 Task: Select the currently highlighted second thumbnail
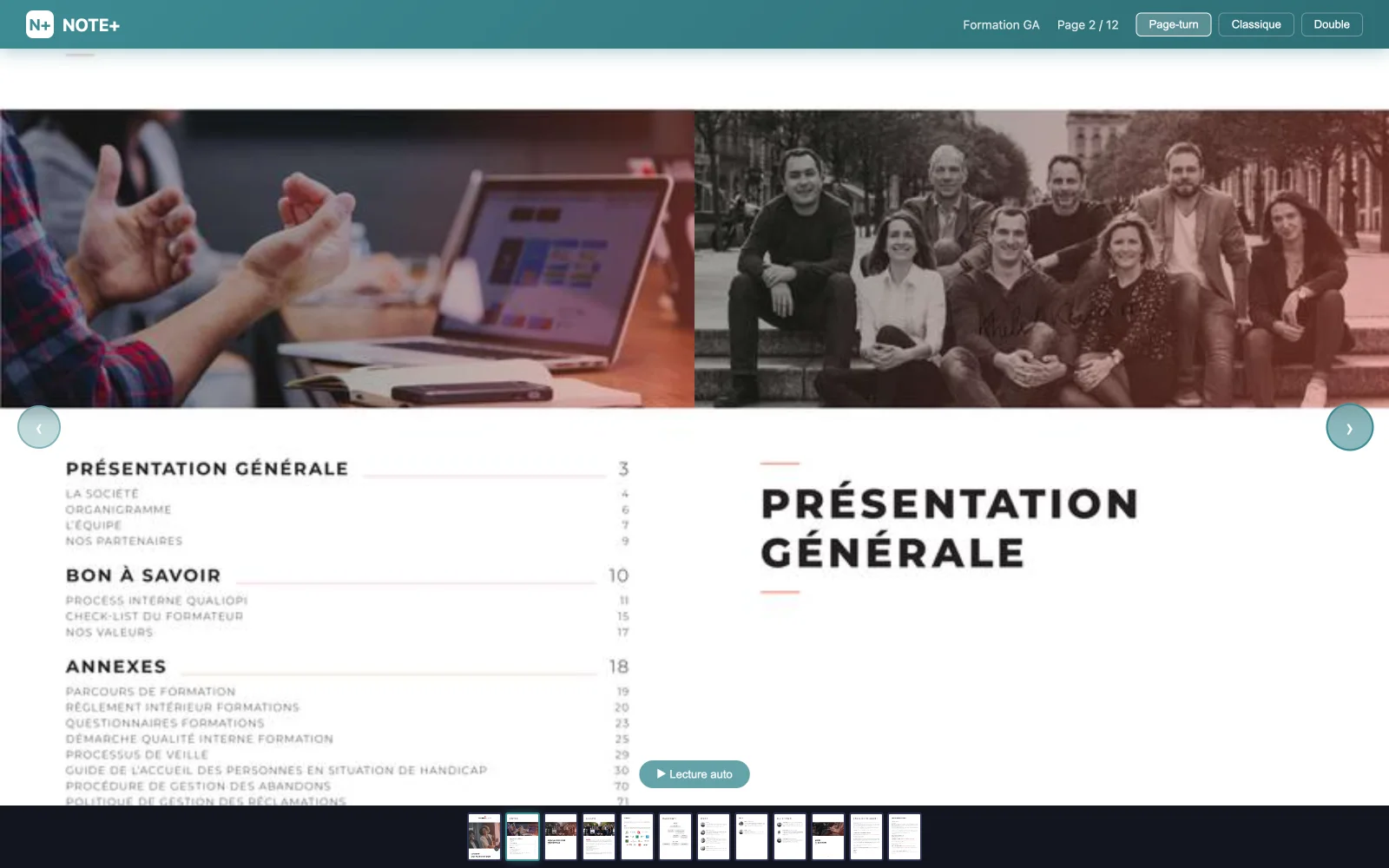point(523,837)
